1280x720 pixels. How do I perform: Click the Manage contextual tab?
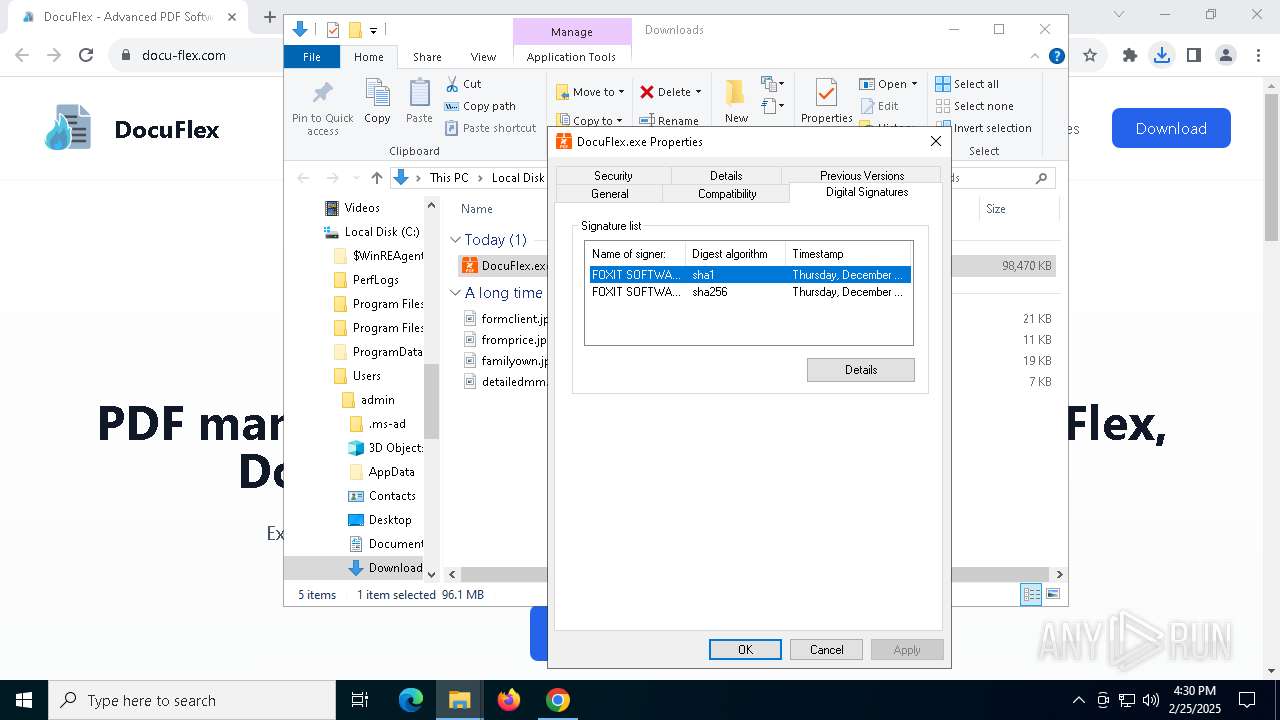[572, 32]
